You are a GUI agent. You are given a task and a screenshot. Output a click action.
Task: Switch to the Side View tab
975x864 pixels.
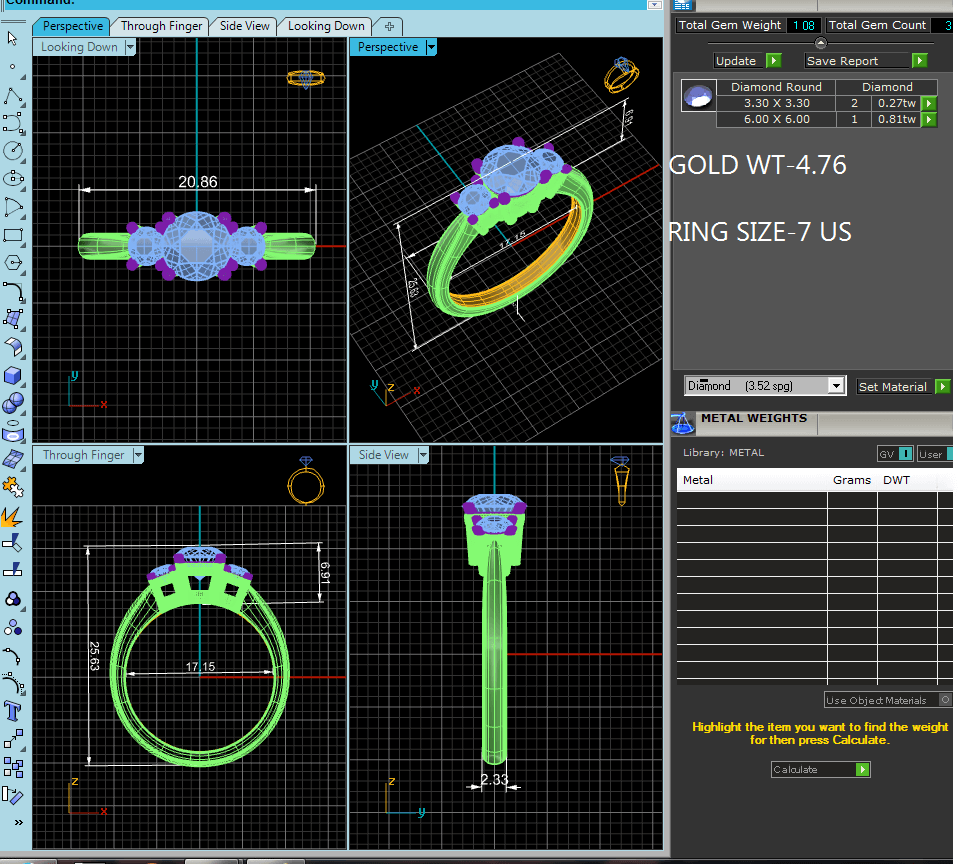(244, 26)
